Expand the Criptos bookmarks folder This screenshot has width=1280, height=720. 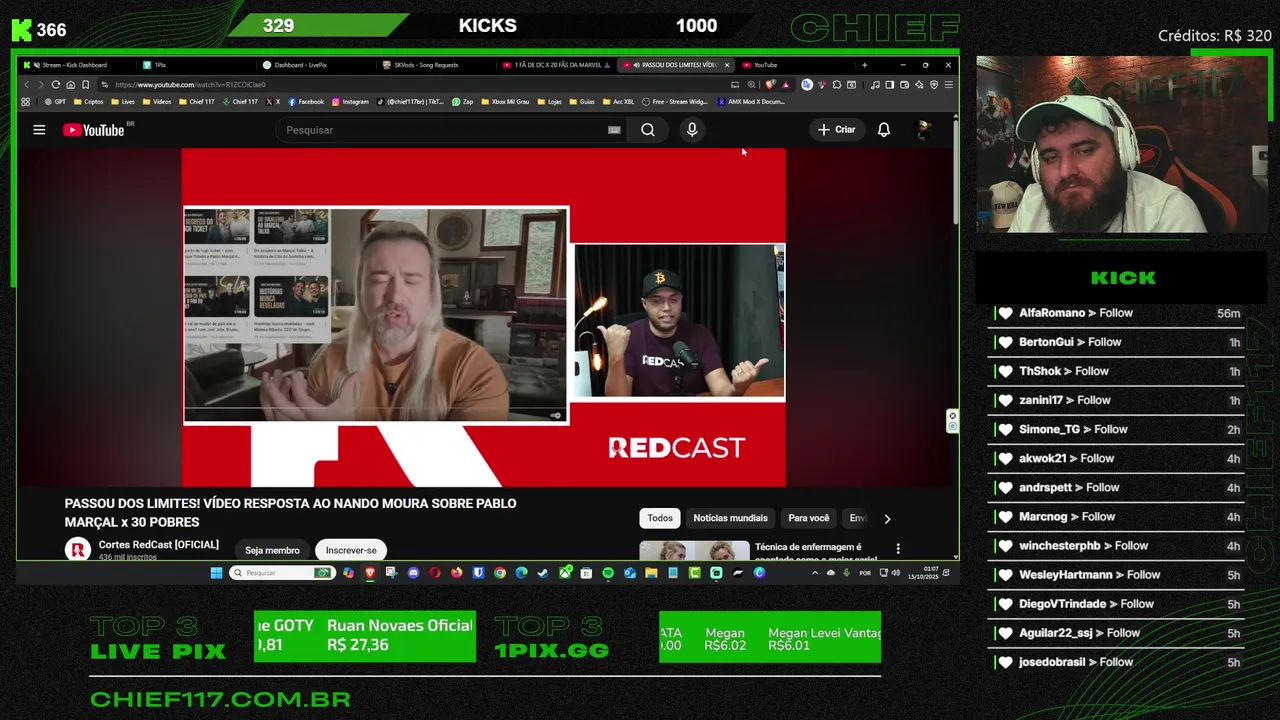[x=88, y=102]
